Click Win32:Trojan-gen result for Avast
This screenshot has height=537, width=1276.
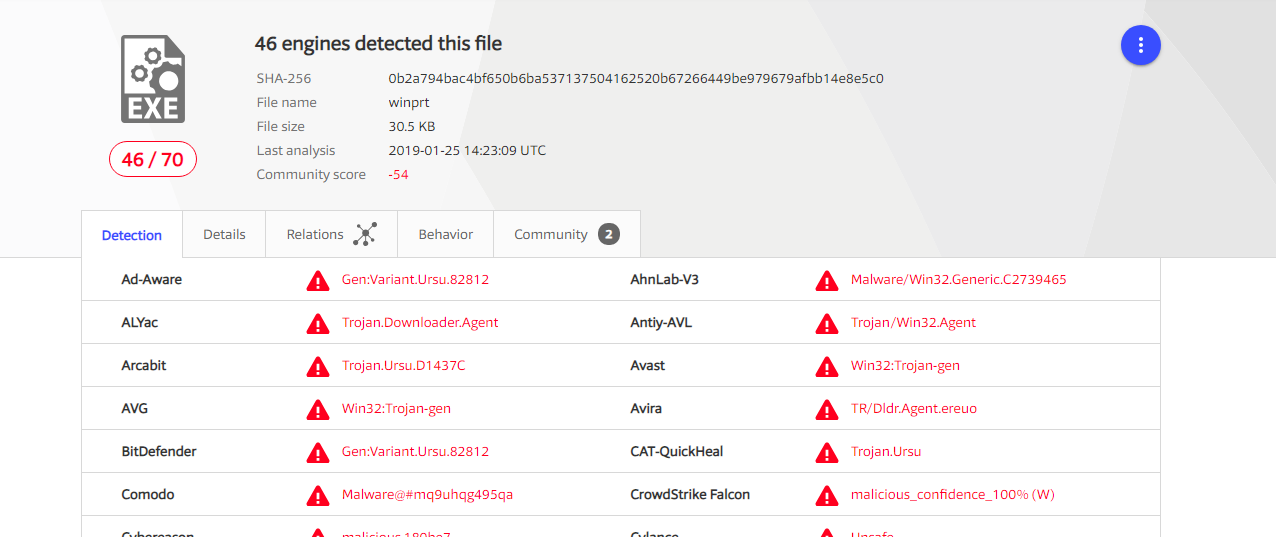click(x=905, y=366)
